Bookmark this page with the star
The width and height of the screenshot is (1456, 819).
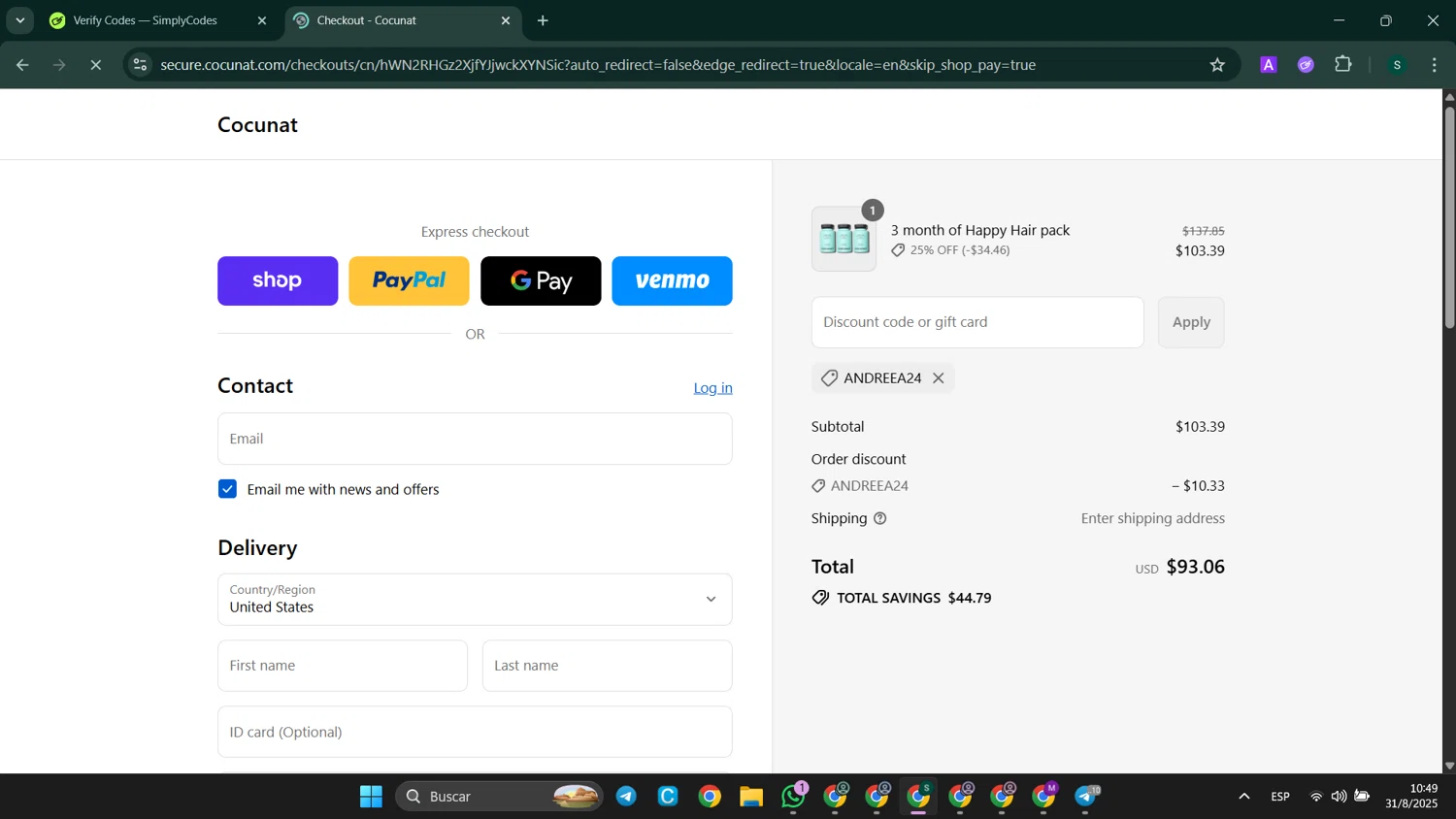(x=1217, y=65)
